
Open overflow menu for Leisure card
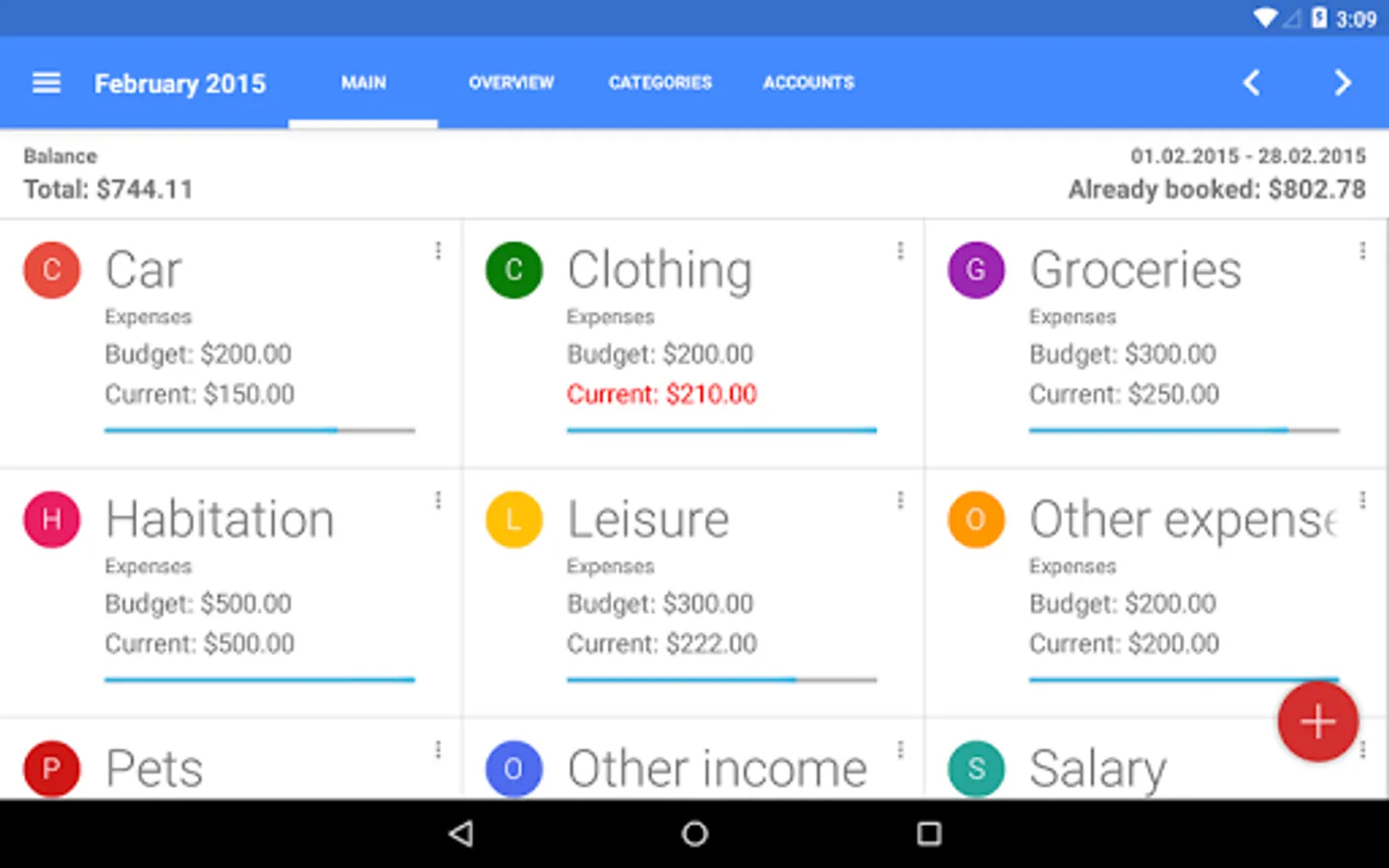[x=900, y=500]
